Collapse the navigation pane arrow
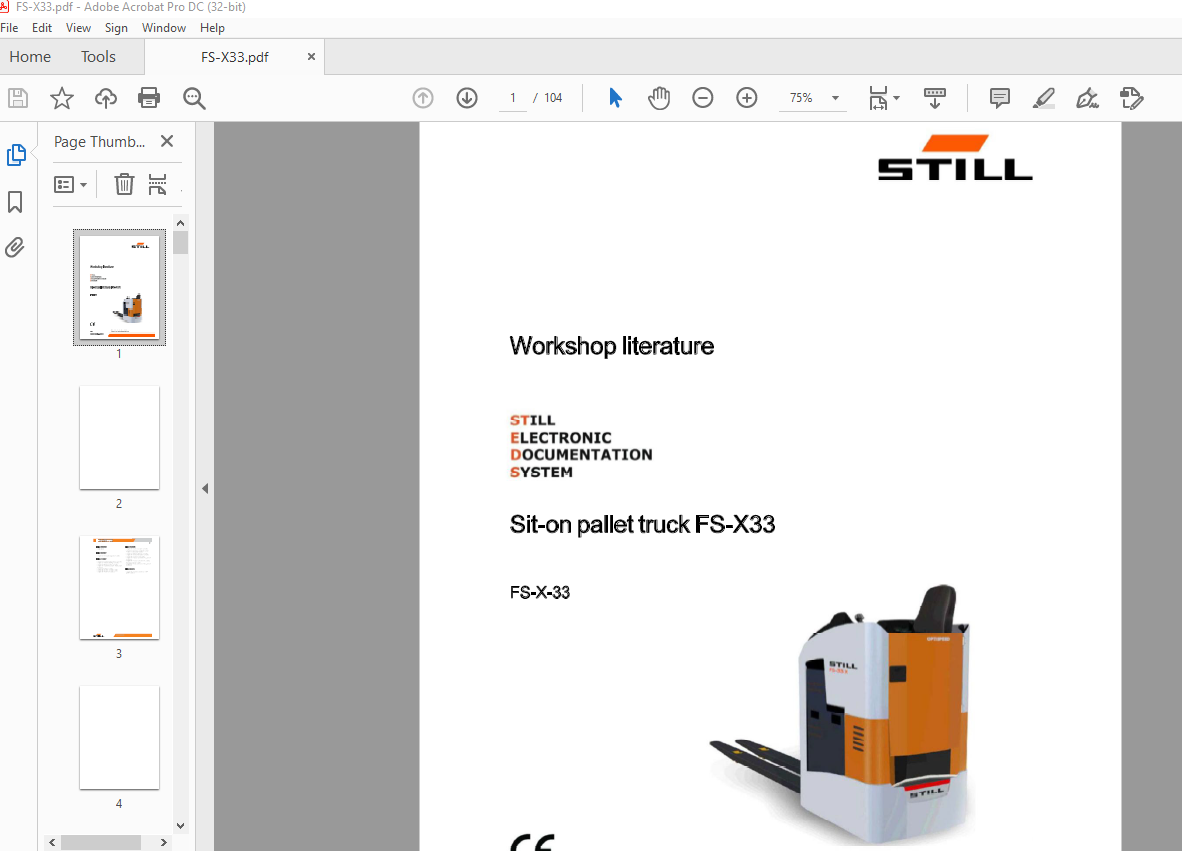 (205, 488)
